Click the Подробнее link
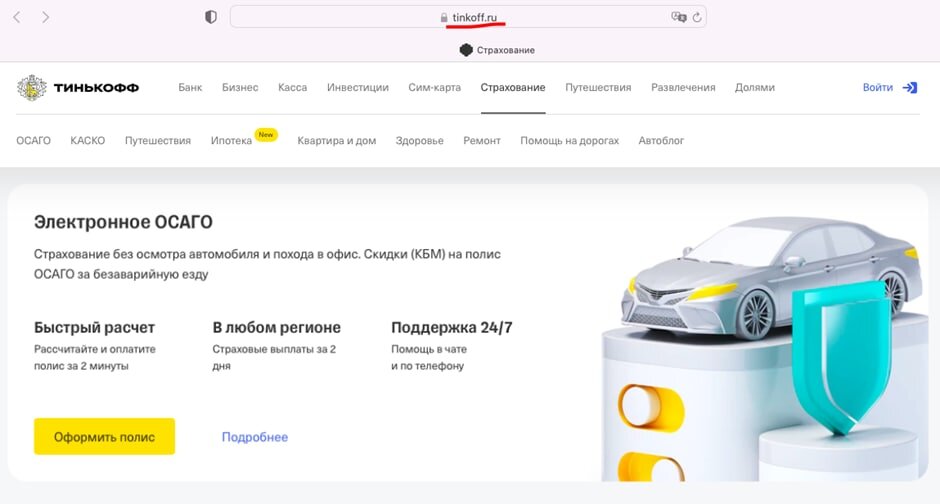Screen dimensions: 940x504 pyautogui.click(x=255, y=437)
